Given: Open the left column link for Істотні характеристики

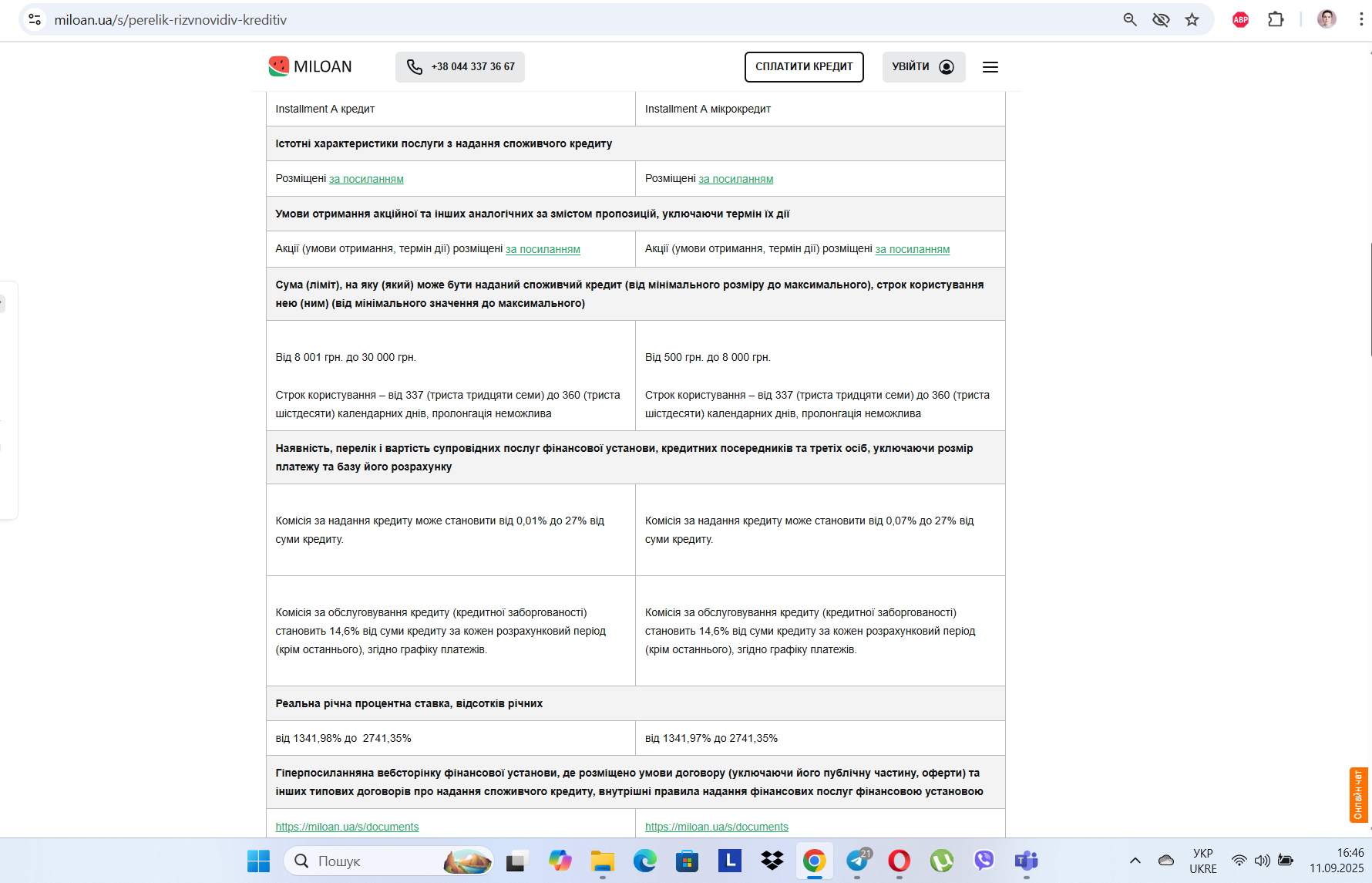Looking at the screenshot, I should (x=366, y=179).
